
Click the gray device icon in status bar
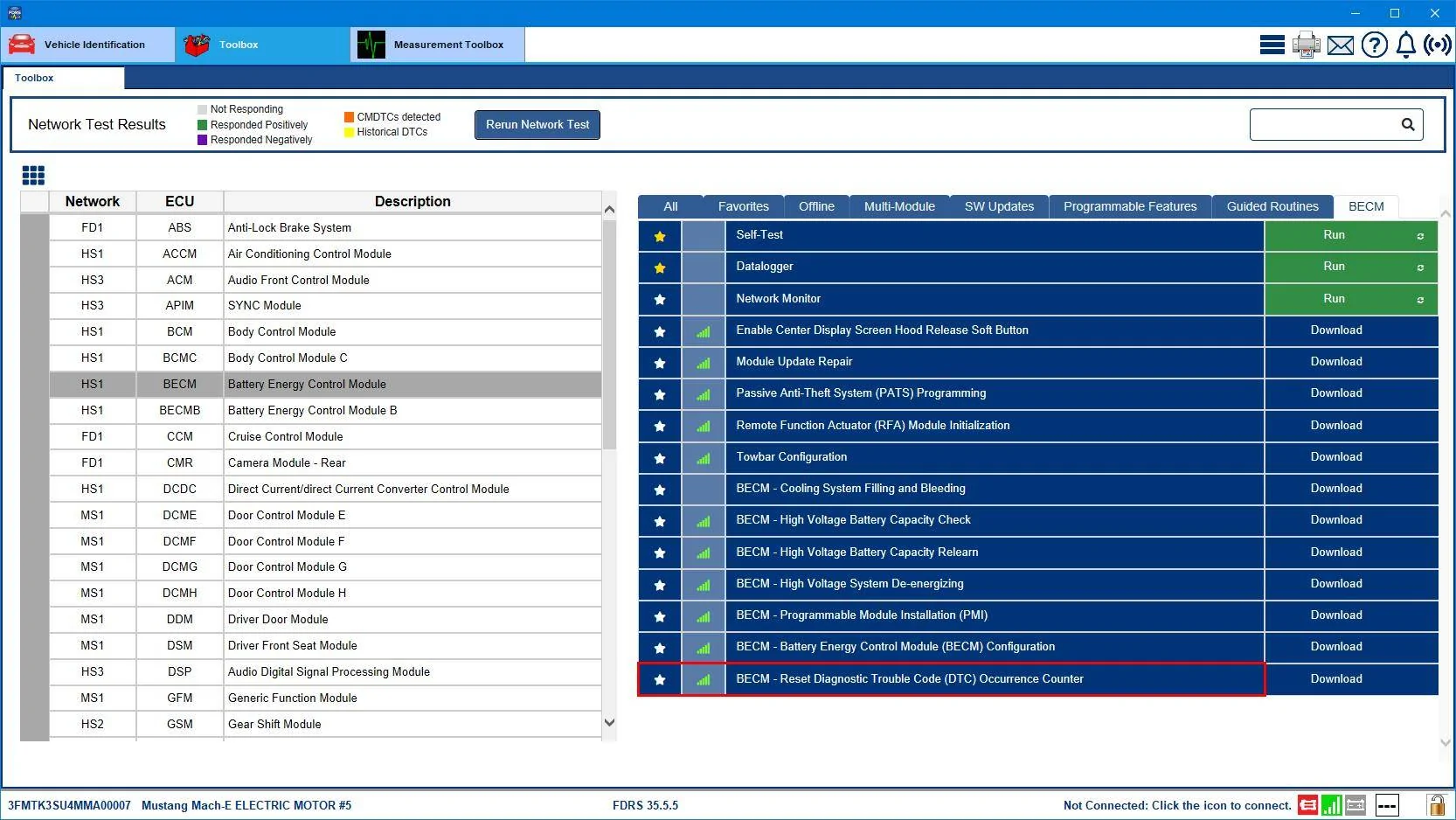pos(1355,805)
